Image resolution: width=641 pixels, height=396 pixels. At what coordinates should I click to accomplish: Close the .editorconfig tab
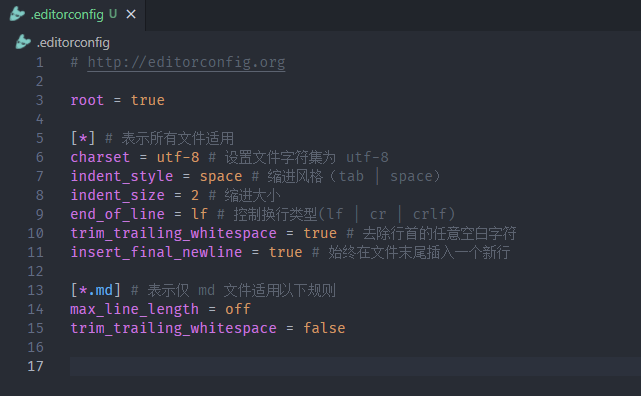click(x=131, y=14)
